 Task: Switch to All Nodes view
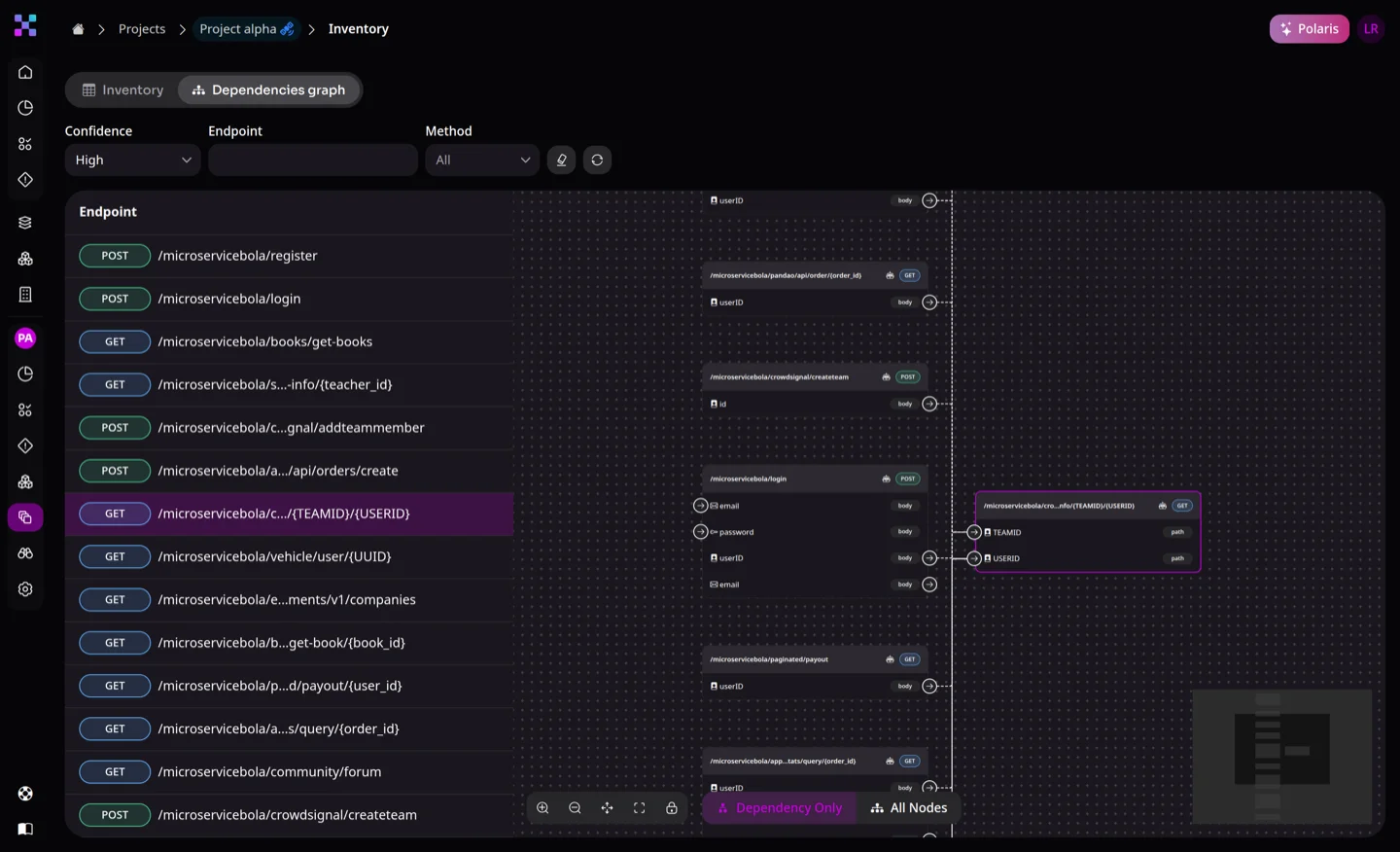point(909,807)
